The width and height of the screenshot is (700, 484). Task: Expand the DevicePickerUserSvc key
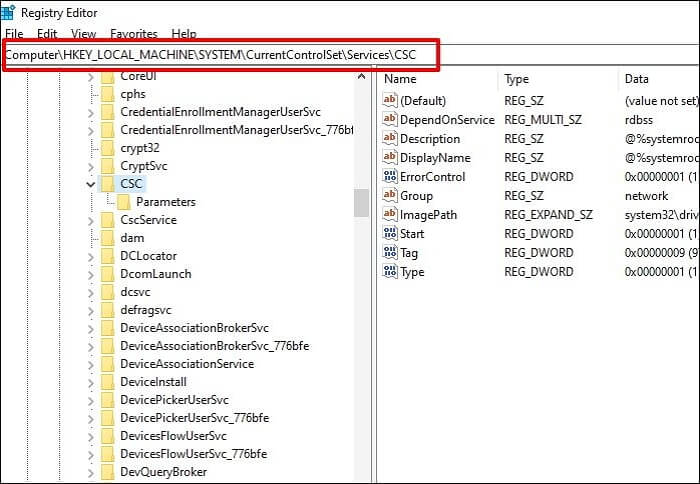pyautogui.click(x=91, y=401)
